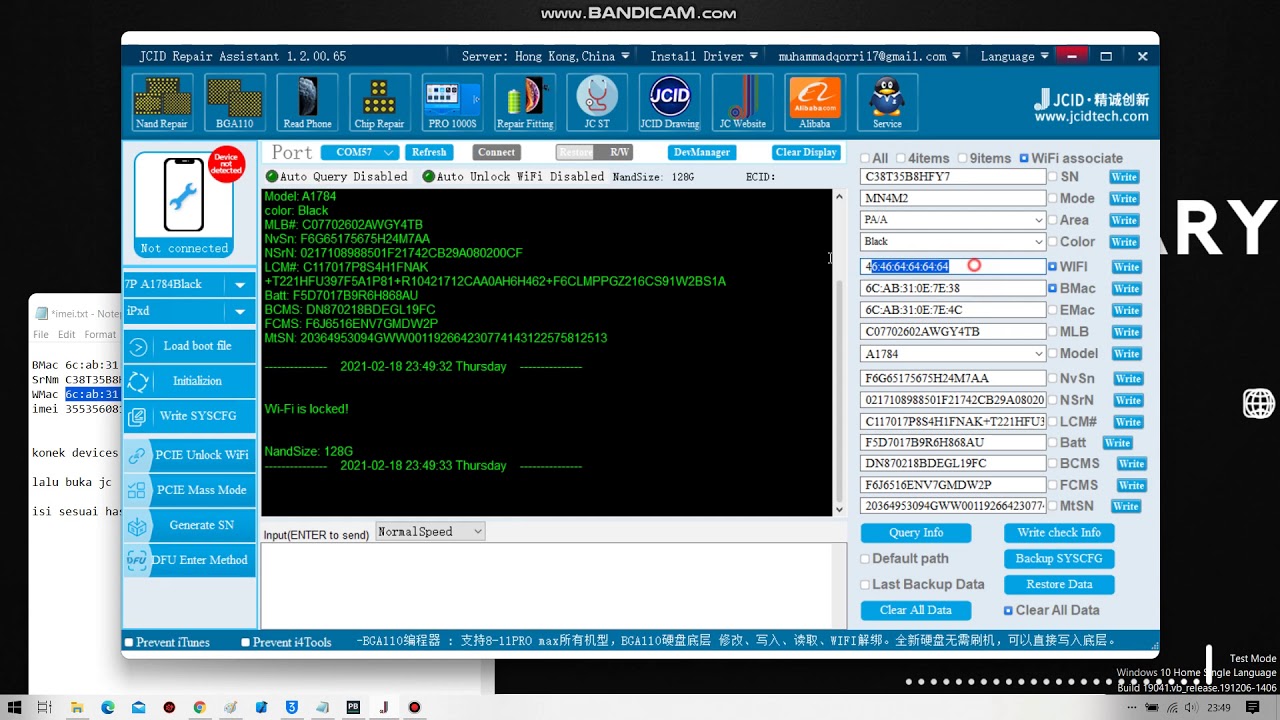The height and width of the screenshot is (720, 1280).
Task: Check the 9items option
Action: (x=962, y=159)
